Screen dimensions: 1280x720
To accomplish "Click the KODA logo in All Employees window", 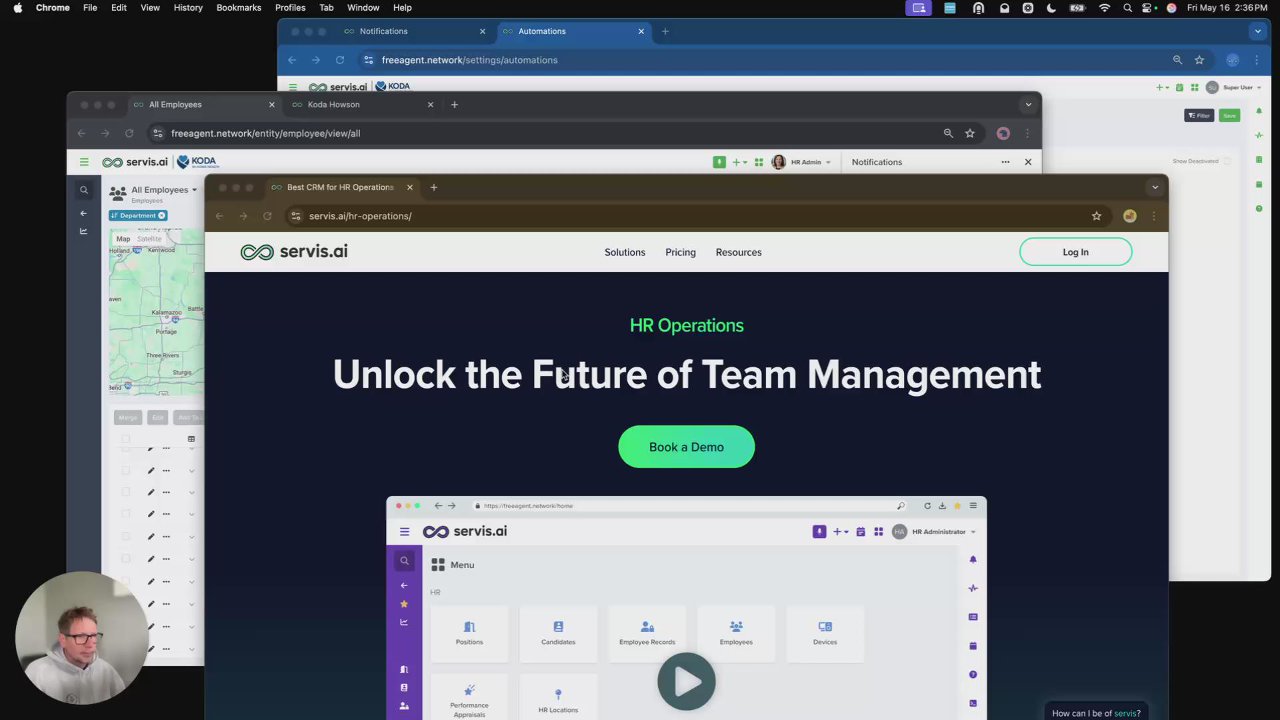I will click(197, 162).
